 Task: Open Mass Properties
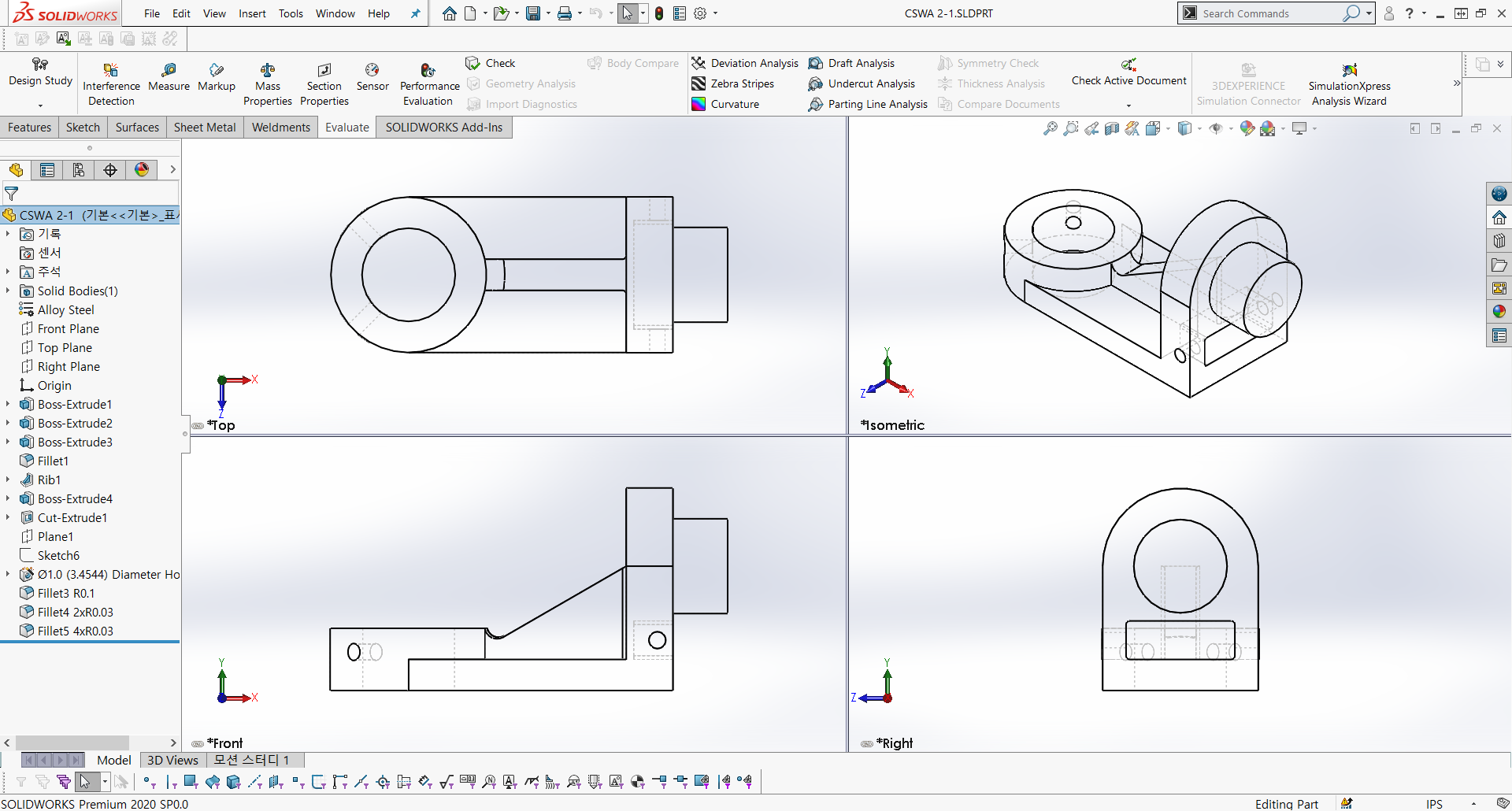click(268, 84)
